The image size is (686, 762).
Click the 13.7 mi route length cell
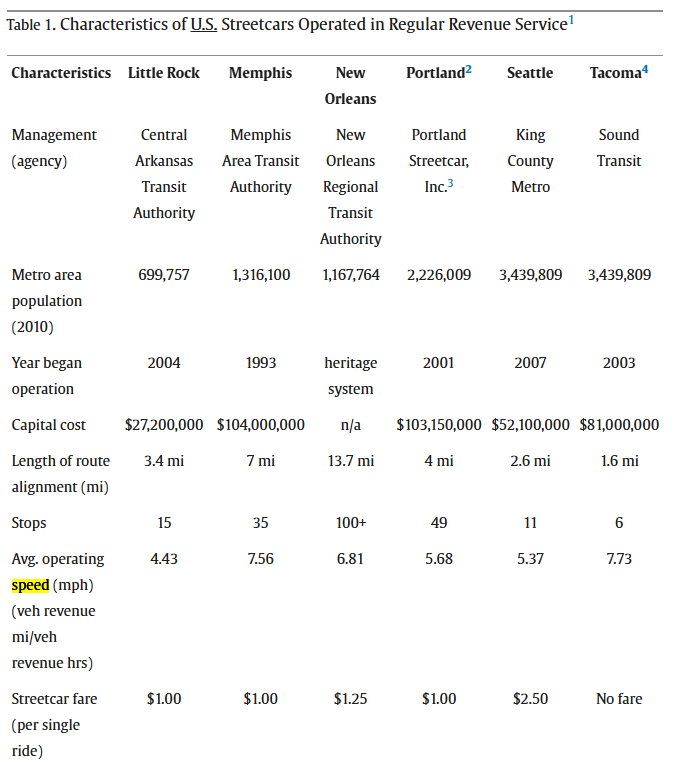(350, 461)
